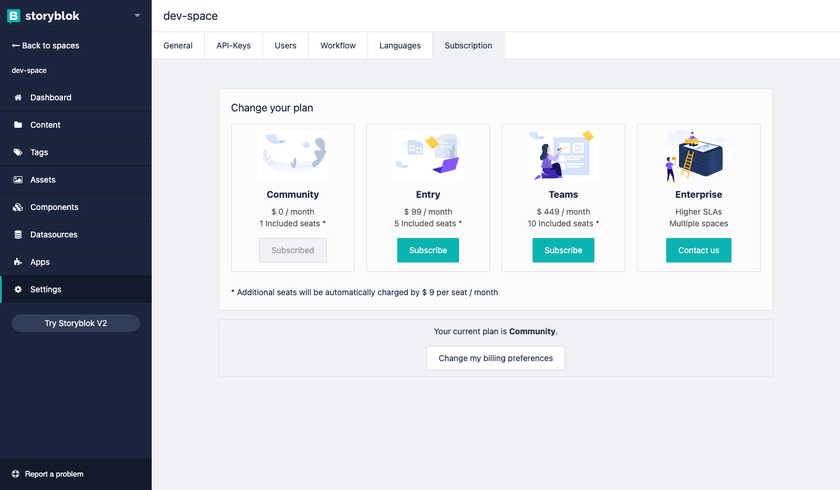The height and width of the screenshot is (490, 840).
Task: Click the Community plan illustration
Action: click(x=293, y=156)
